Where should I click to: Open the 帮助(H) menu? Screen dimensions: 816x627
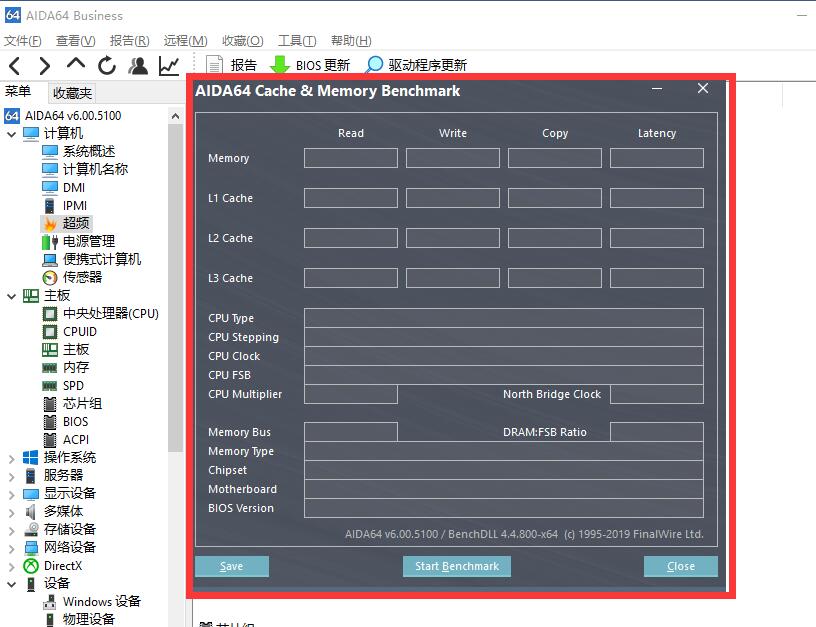(x=351, y=41)
